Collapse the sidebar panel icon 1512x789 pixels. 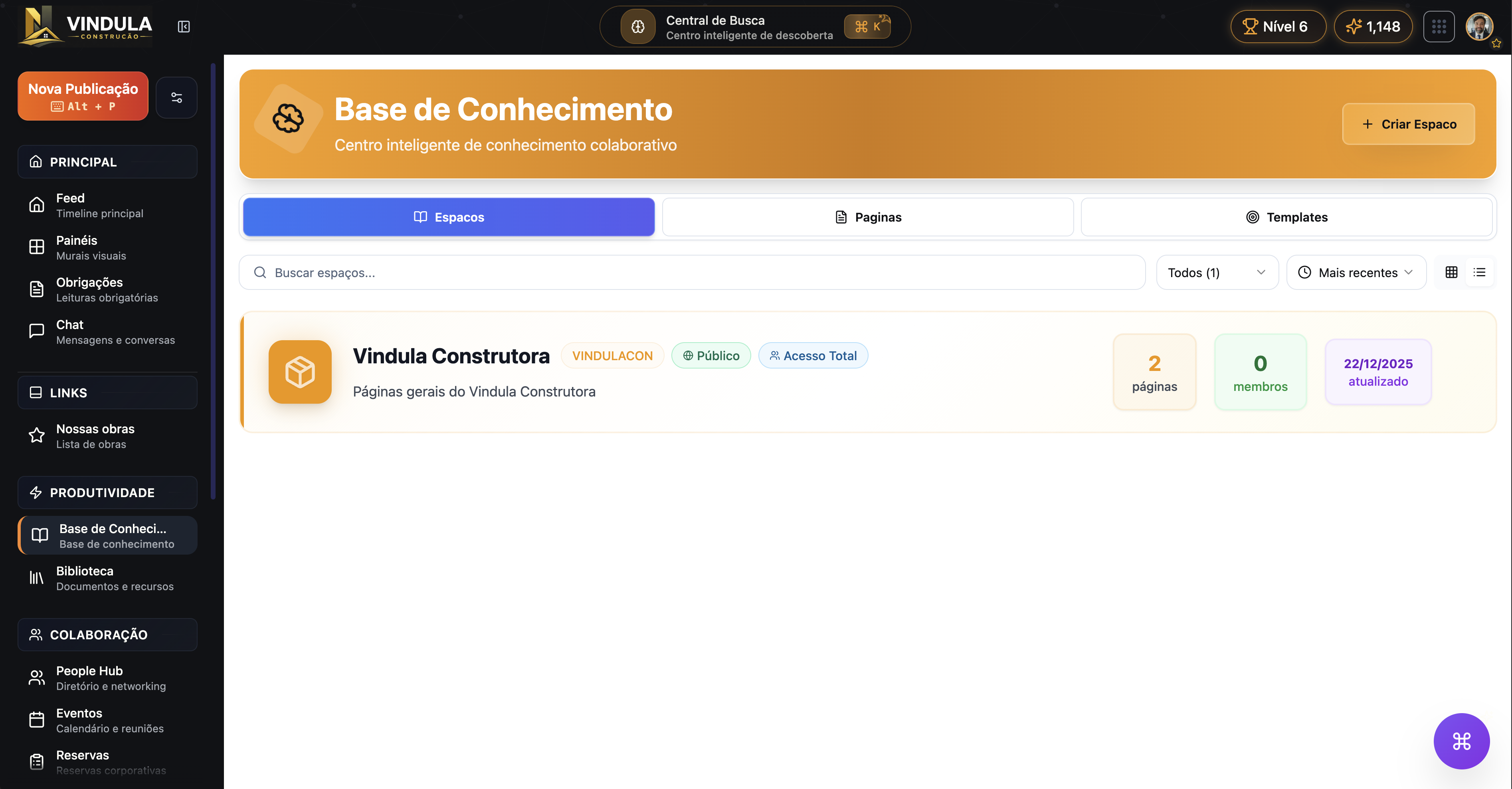[184, 26]
